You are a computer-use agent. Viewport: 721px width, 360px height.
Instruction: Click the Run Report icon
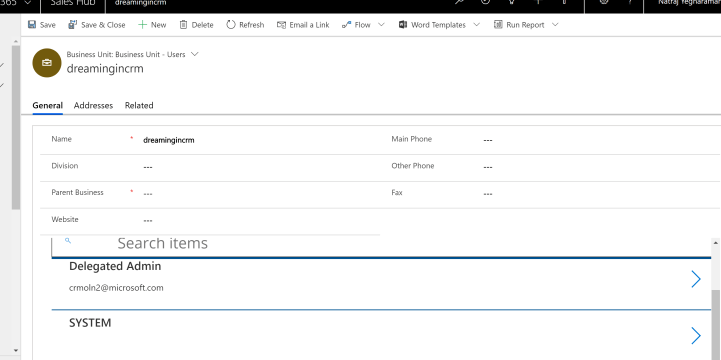pyautogui.click(x=498, y=25)
